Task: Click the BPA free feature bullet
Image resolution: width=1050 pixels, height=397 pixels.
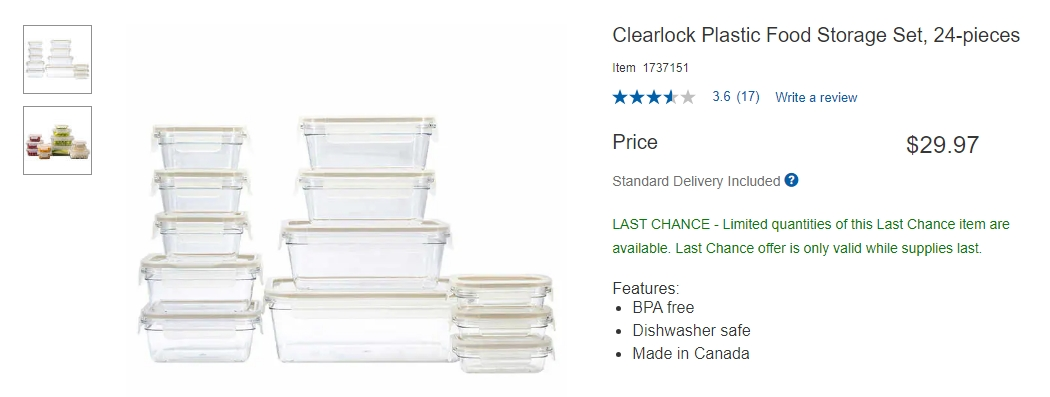Action: coord(663,308)
